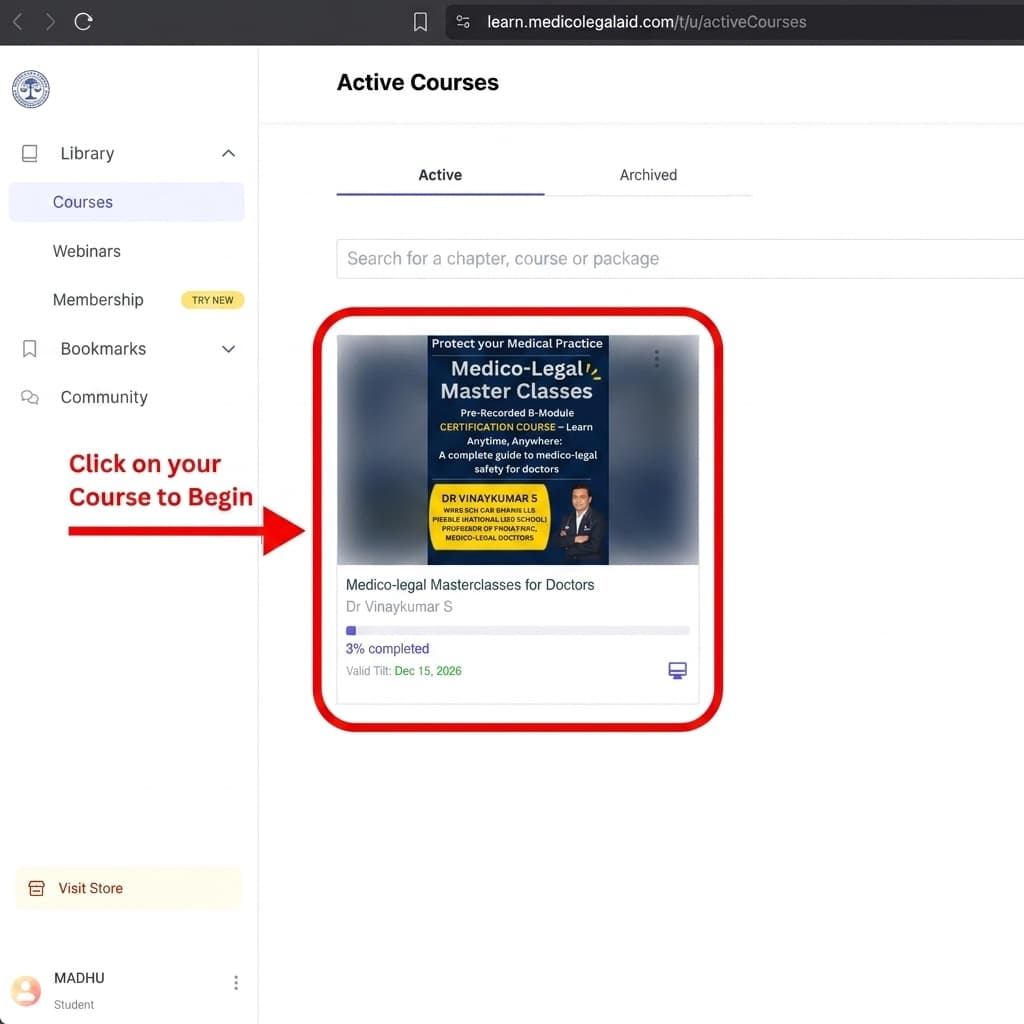The width and height of the screenshot is (1024, 1024).
Task: Open the course card three-dot menu
Action: pyautogui.click(x=656, y=358)
